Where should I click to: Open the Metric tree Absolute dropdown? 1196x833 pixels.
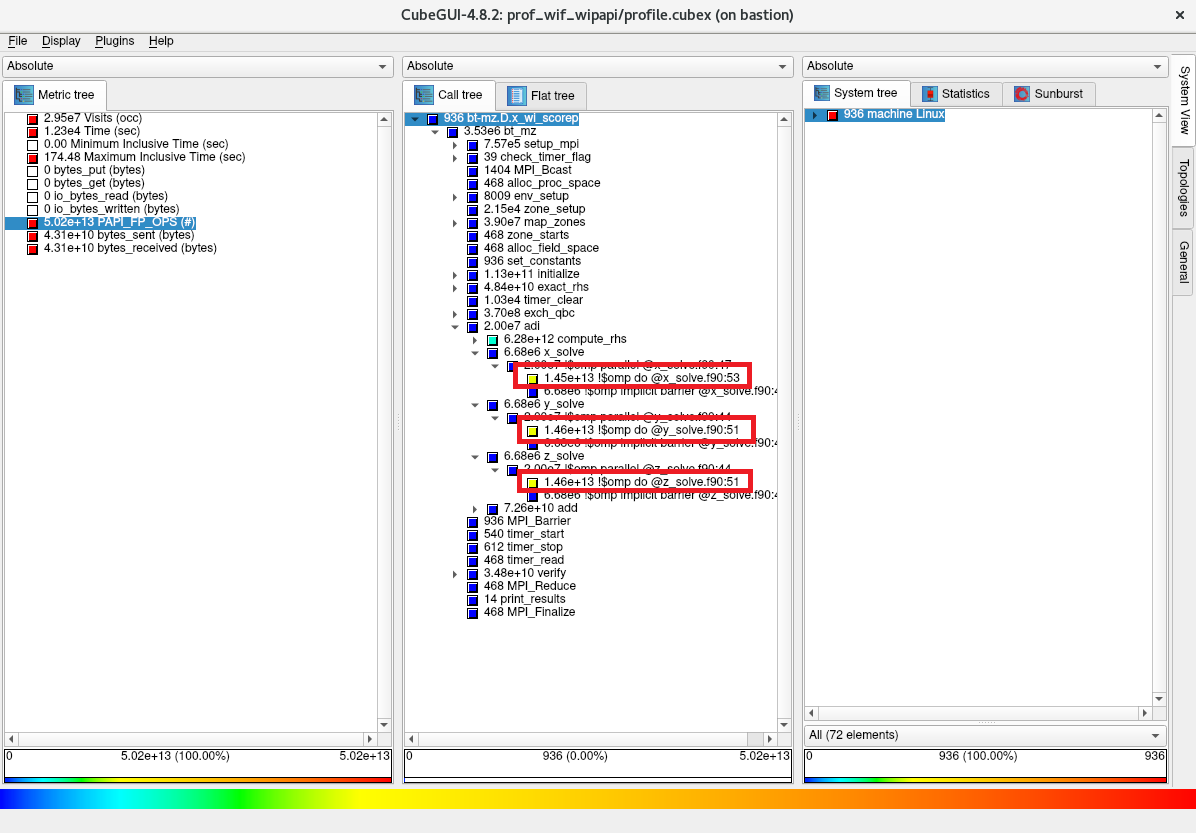[198, 66]
